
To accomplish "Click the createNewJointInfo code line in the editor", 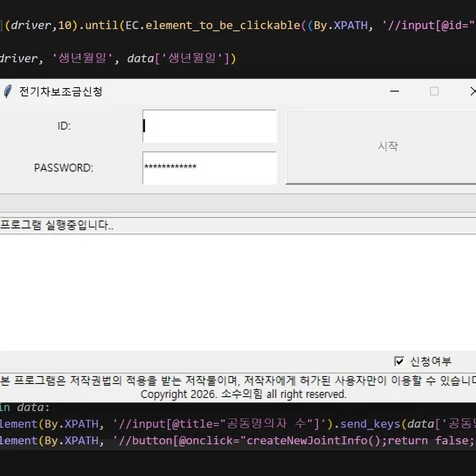I will 238,441.
